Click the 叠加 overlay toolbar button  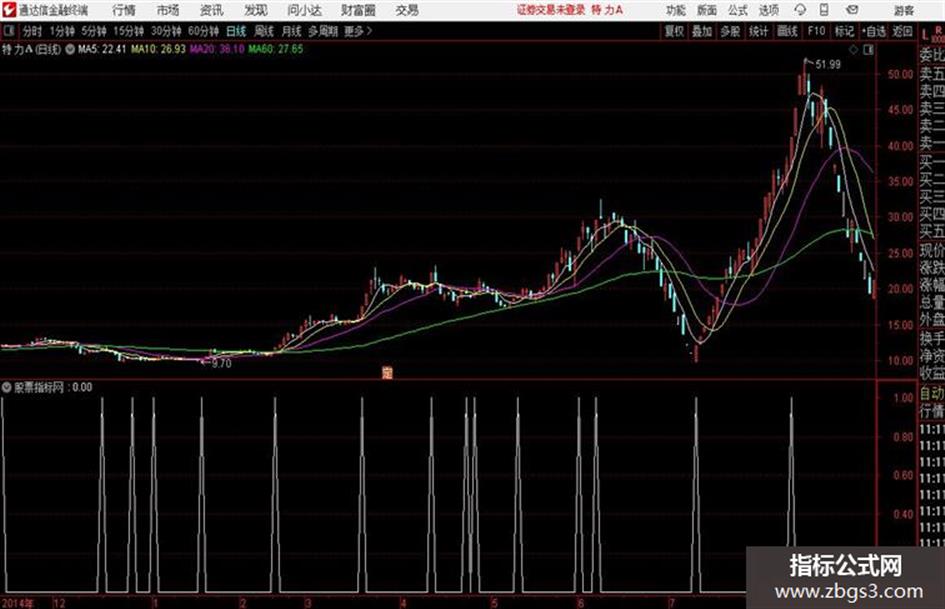702,31
